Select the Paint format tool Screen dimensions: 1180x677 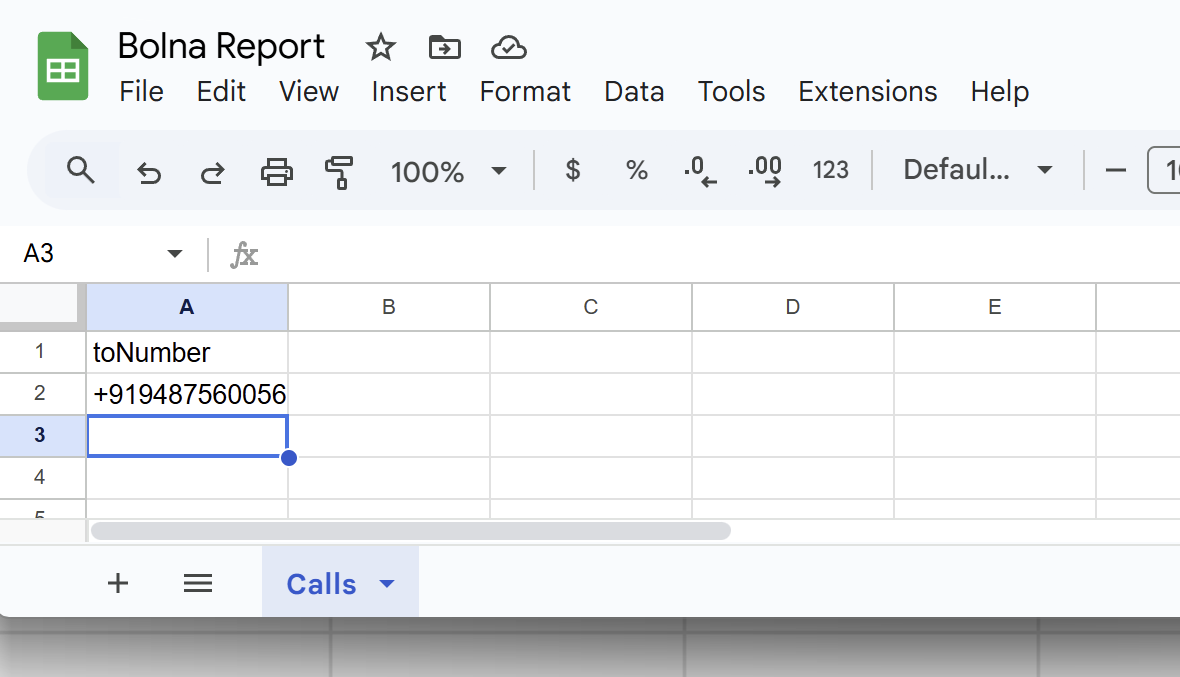tap(338, 170)
